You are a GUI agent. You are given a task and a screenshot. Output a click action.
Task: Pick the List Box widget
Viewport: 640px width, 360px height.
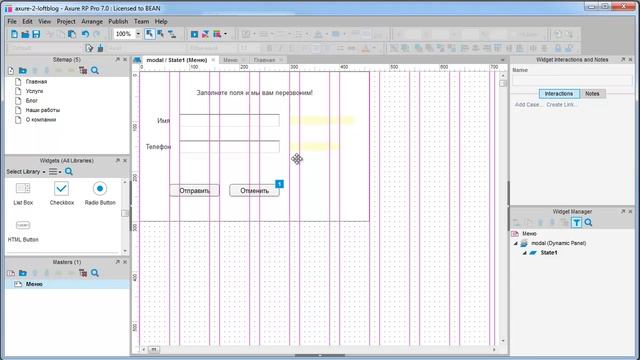tap(23, 193)
